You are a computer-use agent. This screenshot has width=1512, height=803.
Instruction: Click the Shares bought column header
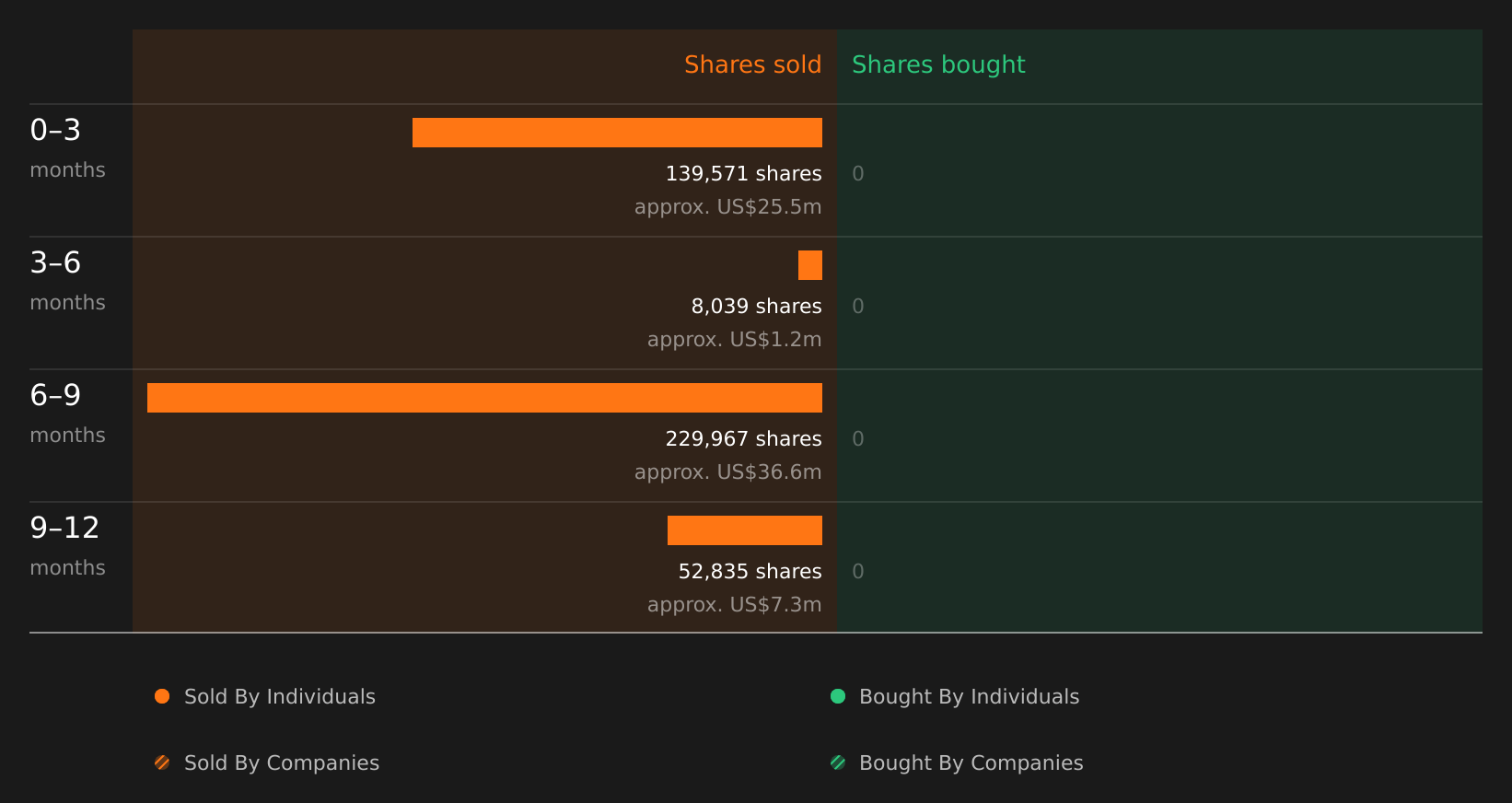point(938,65)
